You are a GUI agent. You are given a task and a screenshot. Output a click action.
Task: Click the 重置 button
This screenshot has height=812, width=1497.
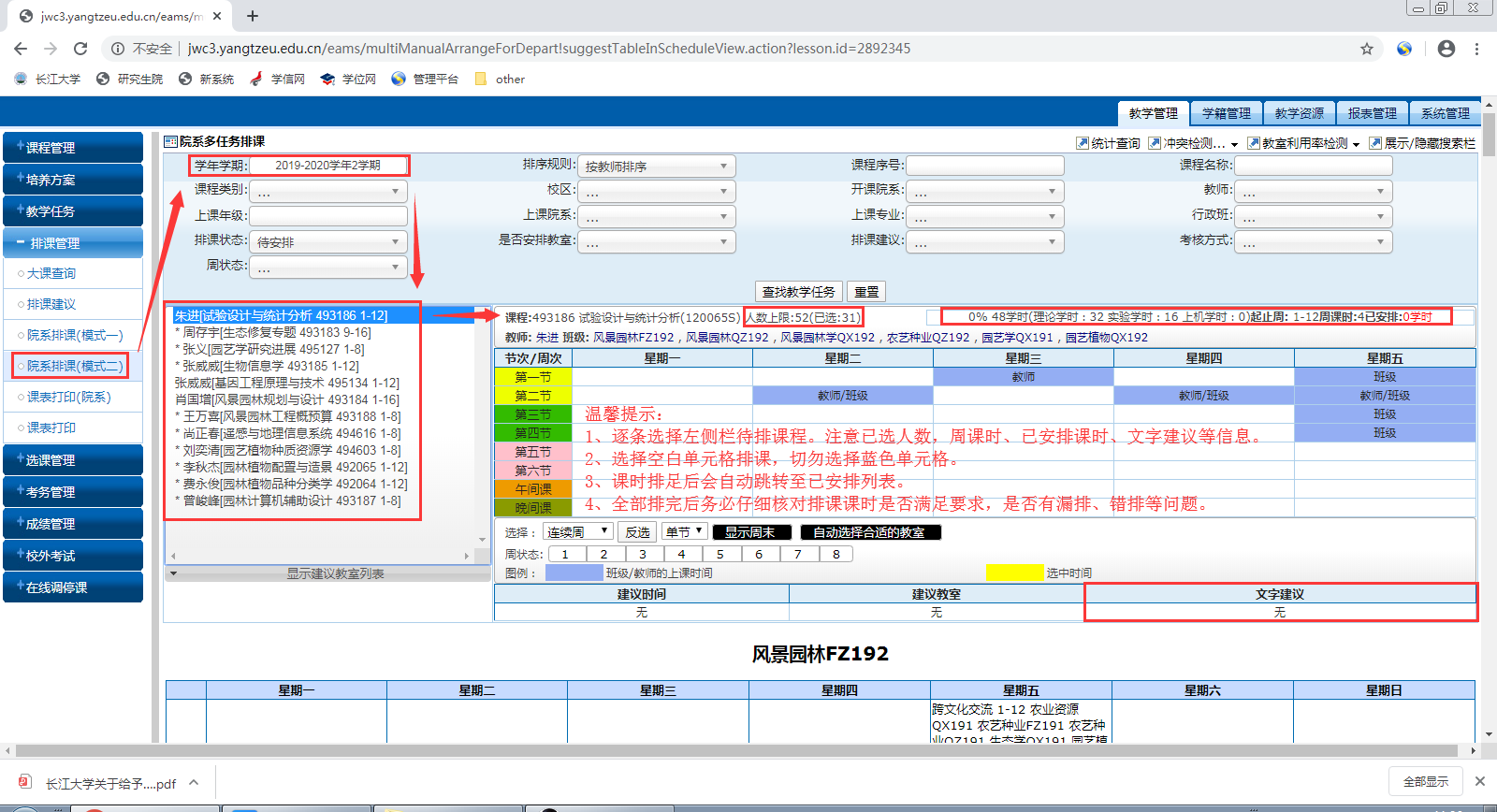coord(867,292)
